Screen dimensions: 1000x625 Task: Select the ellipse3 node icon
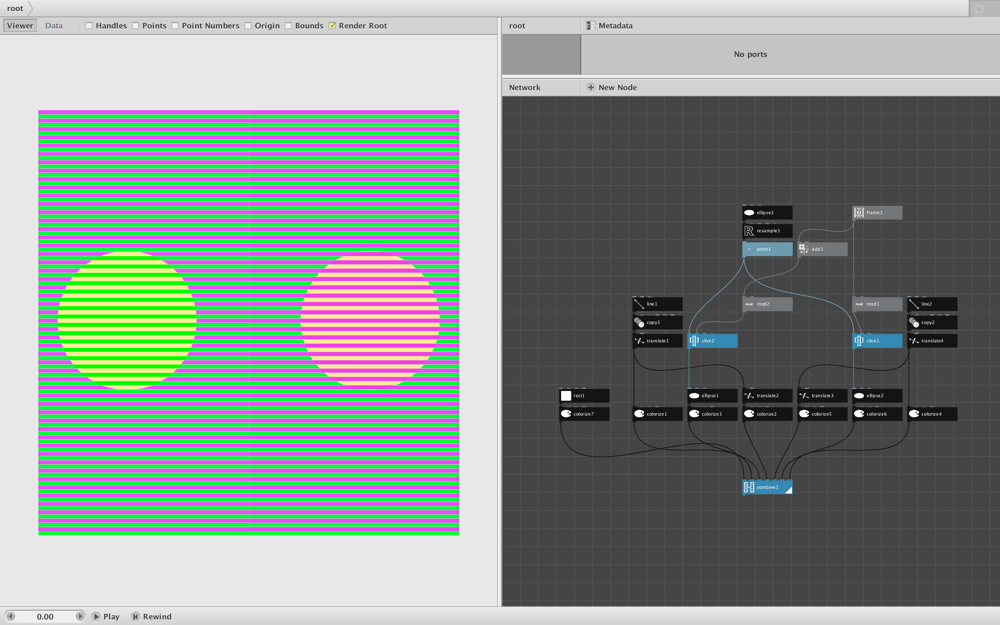(749, 212)
